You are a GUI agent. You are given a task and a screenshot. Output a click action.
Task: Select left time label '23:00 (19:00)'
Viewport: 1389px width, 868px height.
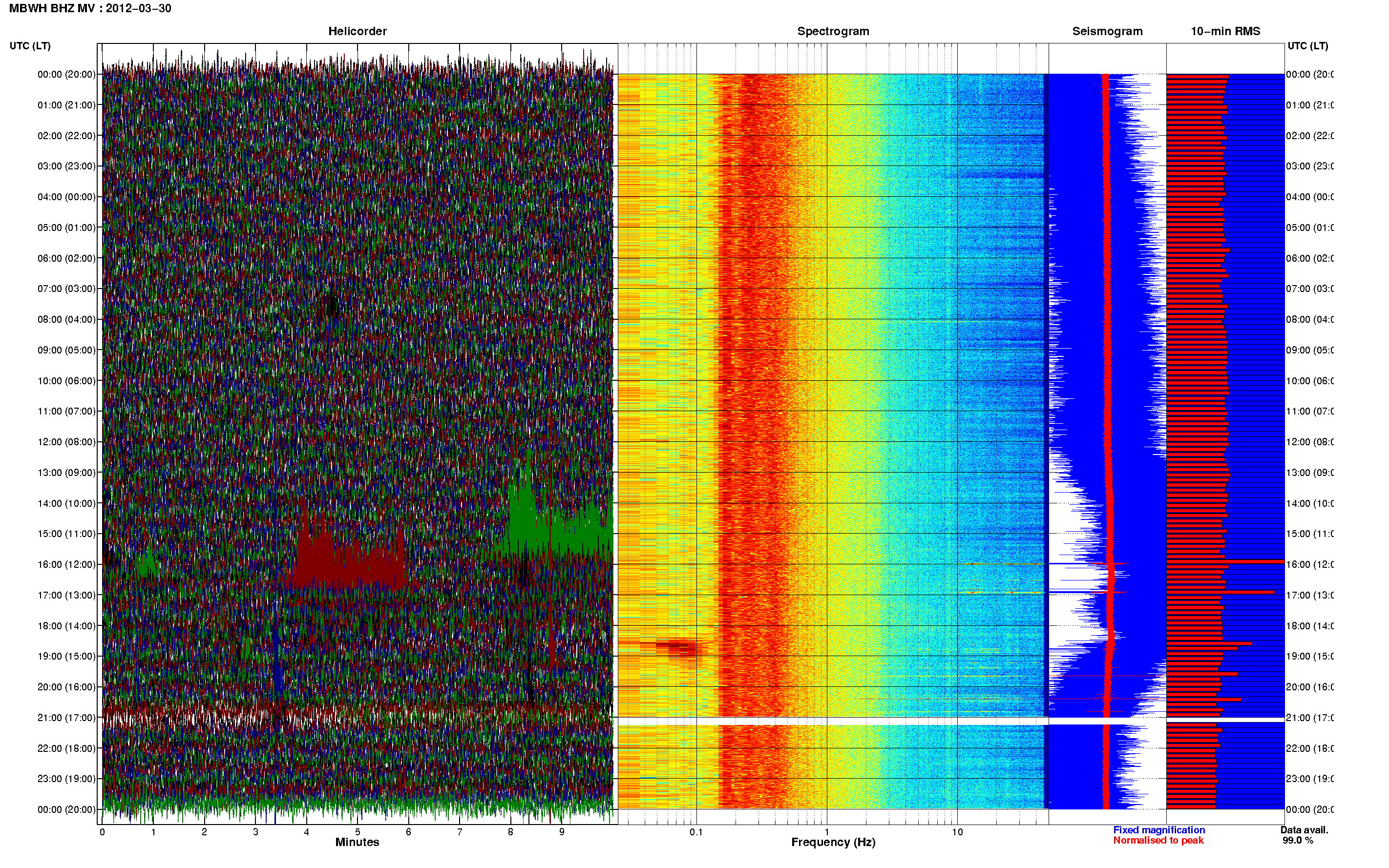66,779
